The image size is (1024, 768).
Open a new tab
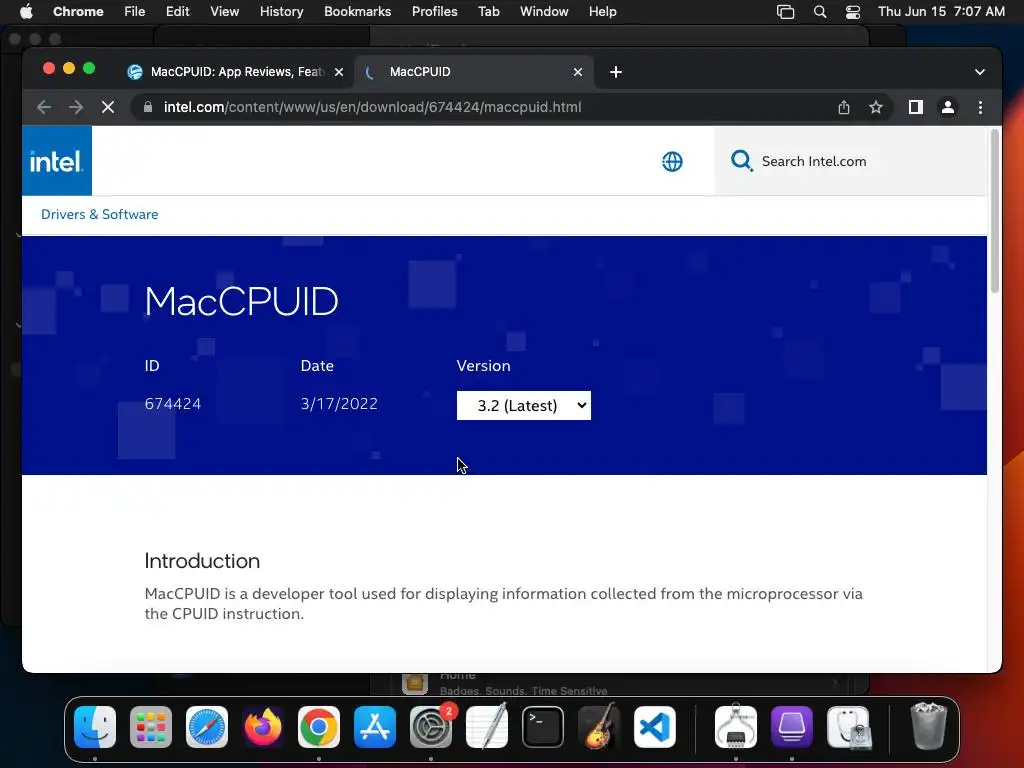[616, 72]
